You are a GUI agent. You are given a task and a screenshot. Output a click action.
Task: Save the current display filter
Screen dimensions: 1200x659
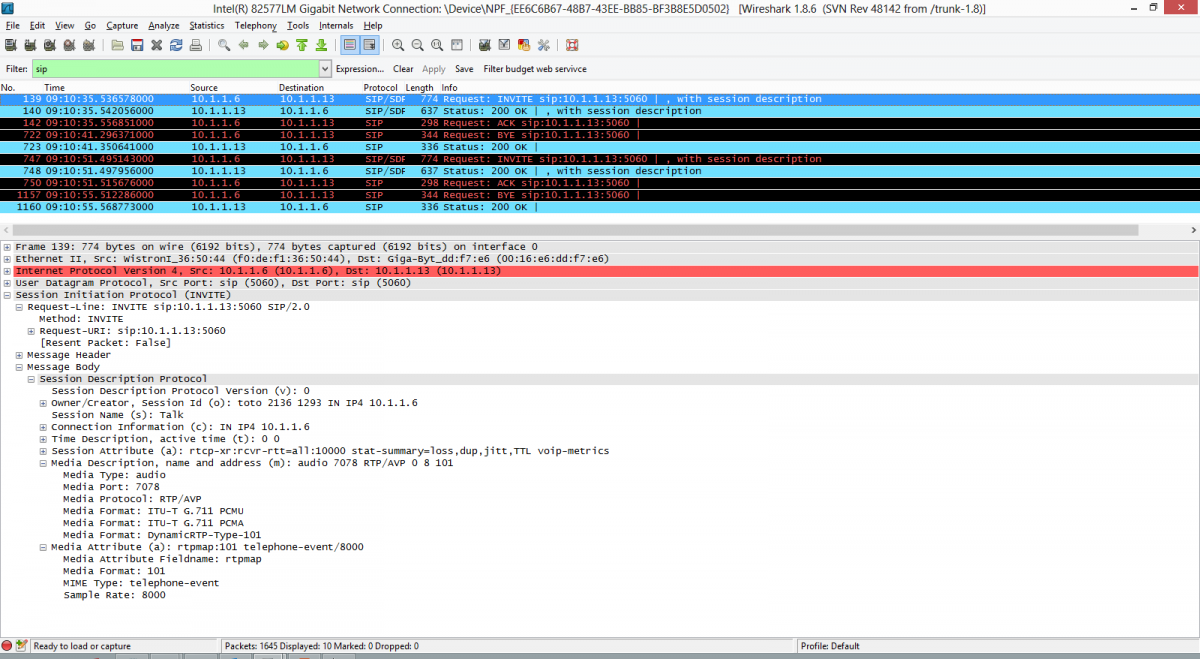point(464,69)
